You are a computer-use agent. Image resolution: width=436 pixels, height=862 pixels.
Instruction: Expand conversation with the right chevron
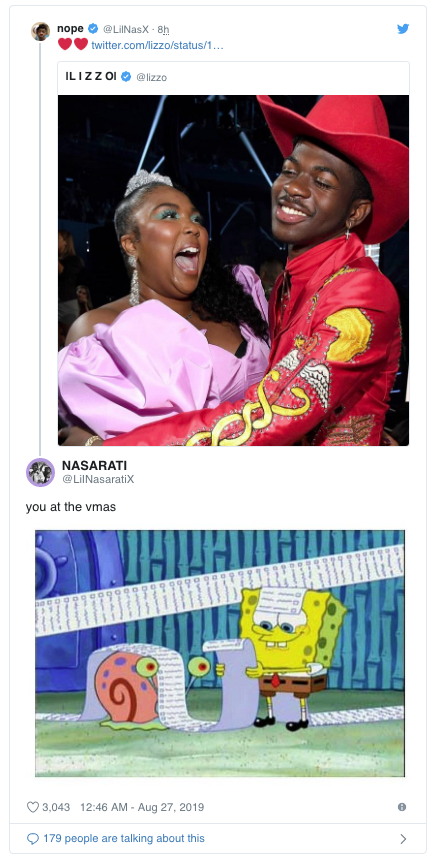[403, 838]
